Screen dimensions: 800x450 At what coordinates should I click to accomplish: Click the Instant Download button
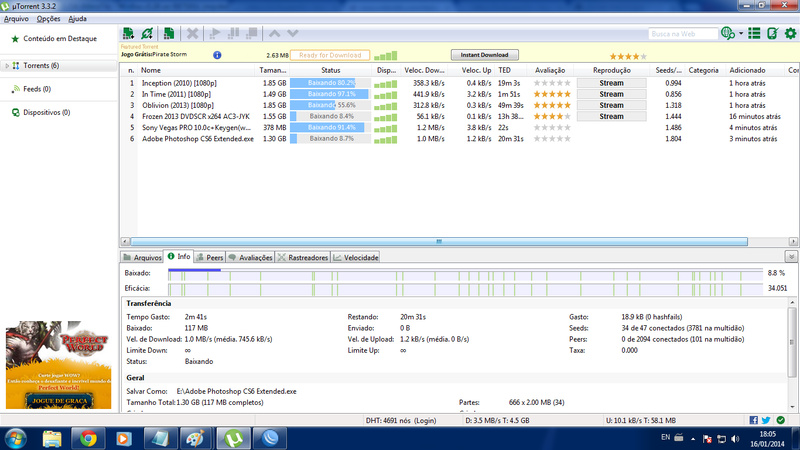(x=484, y=55)
